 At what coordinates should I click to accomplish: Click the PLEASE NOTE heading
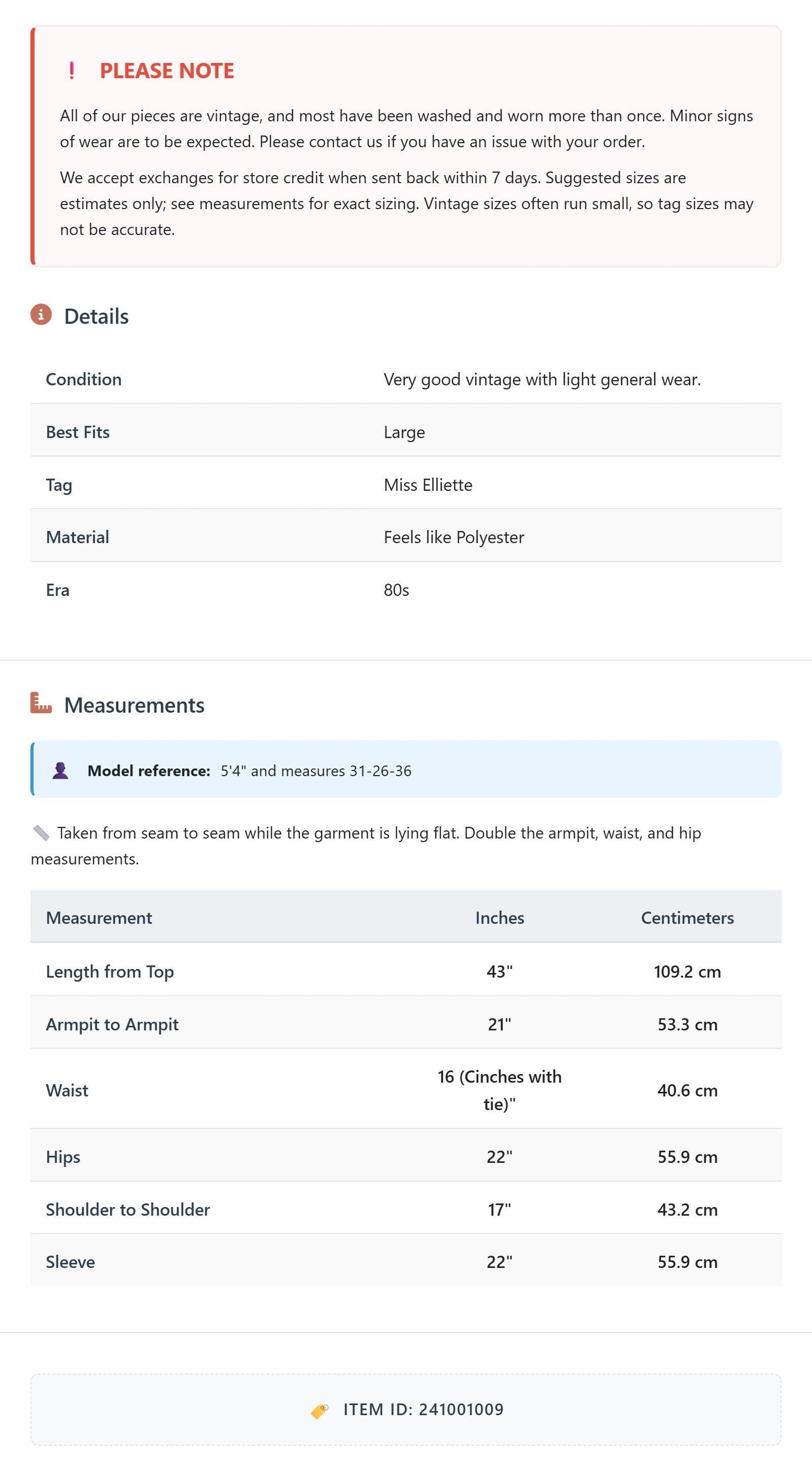click(167, 71)
